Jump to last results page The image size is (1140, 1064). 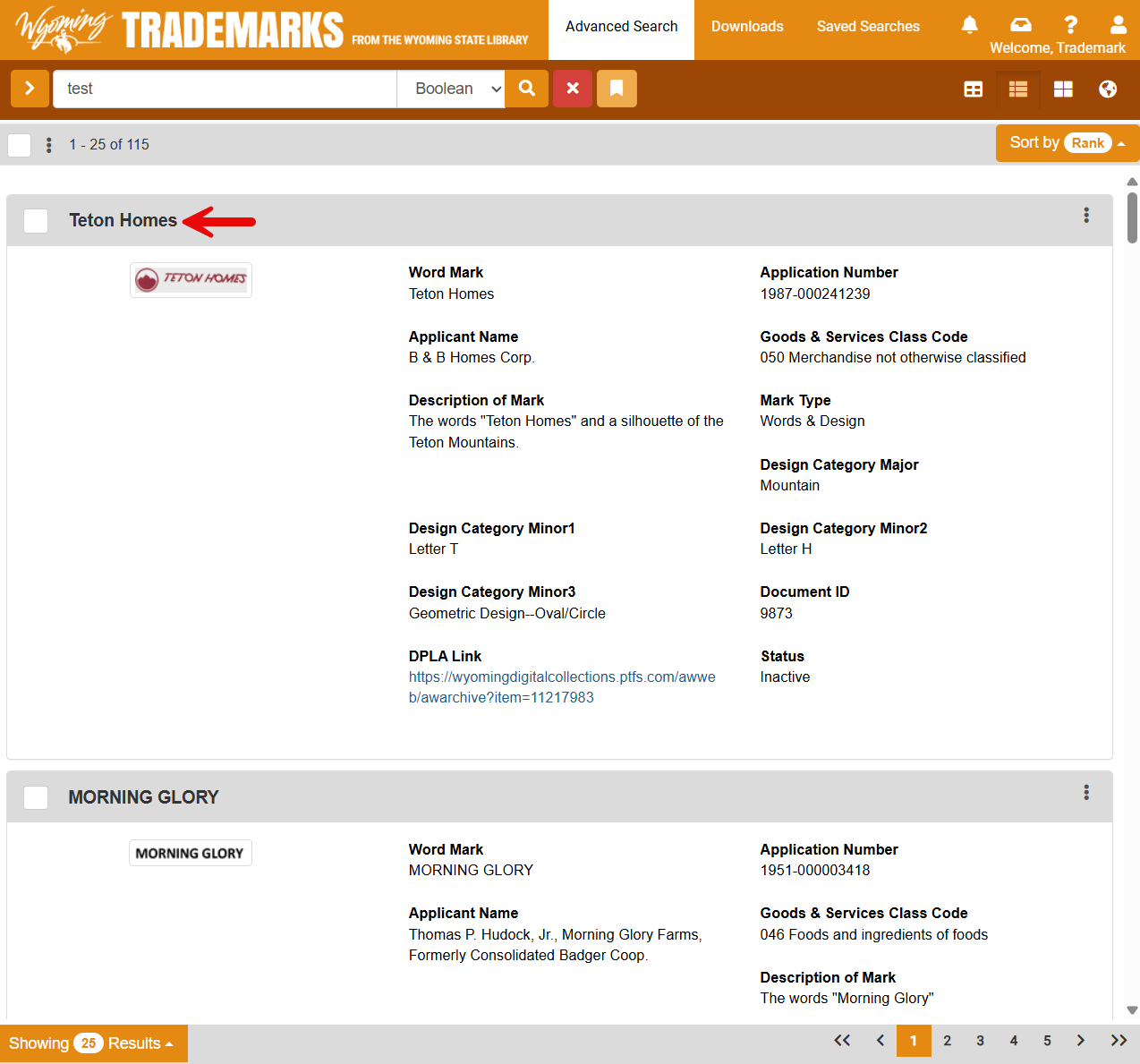[x=1119, y=1041]
